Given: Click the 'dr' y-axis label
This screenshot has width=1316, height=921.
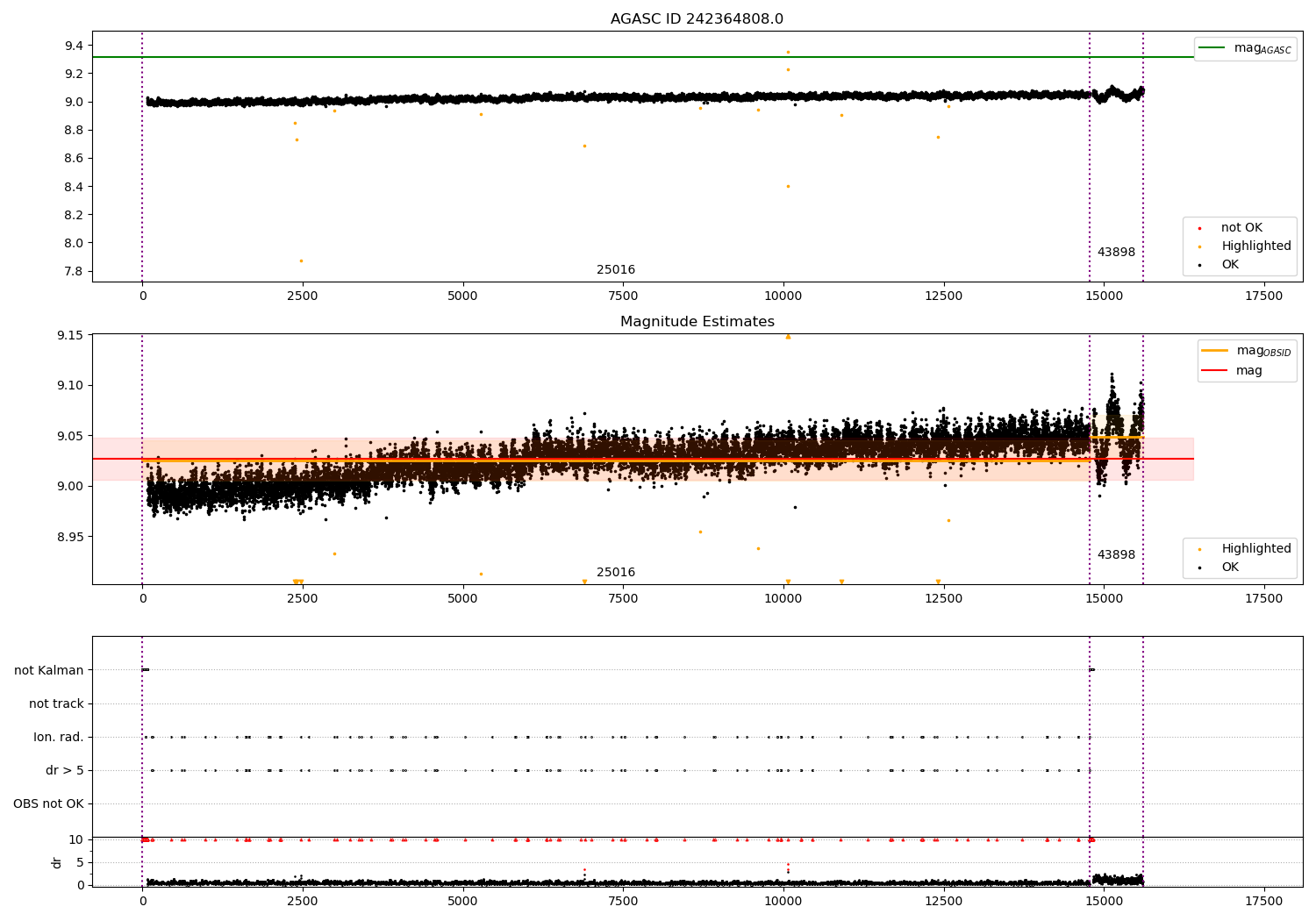Looking at the screenshot, I should tap(57, 862).
